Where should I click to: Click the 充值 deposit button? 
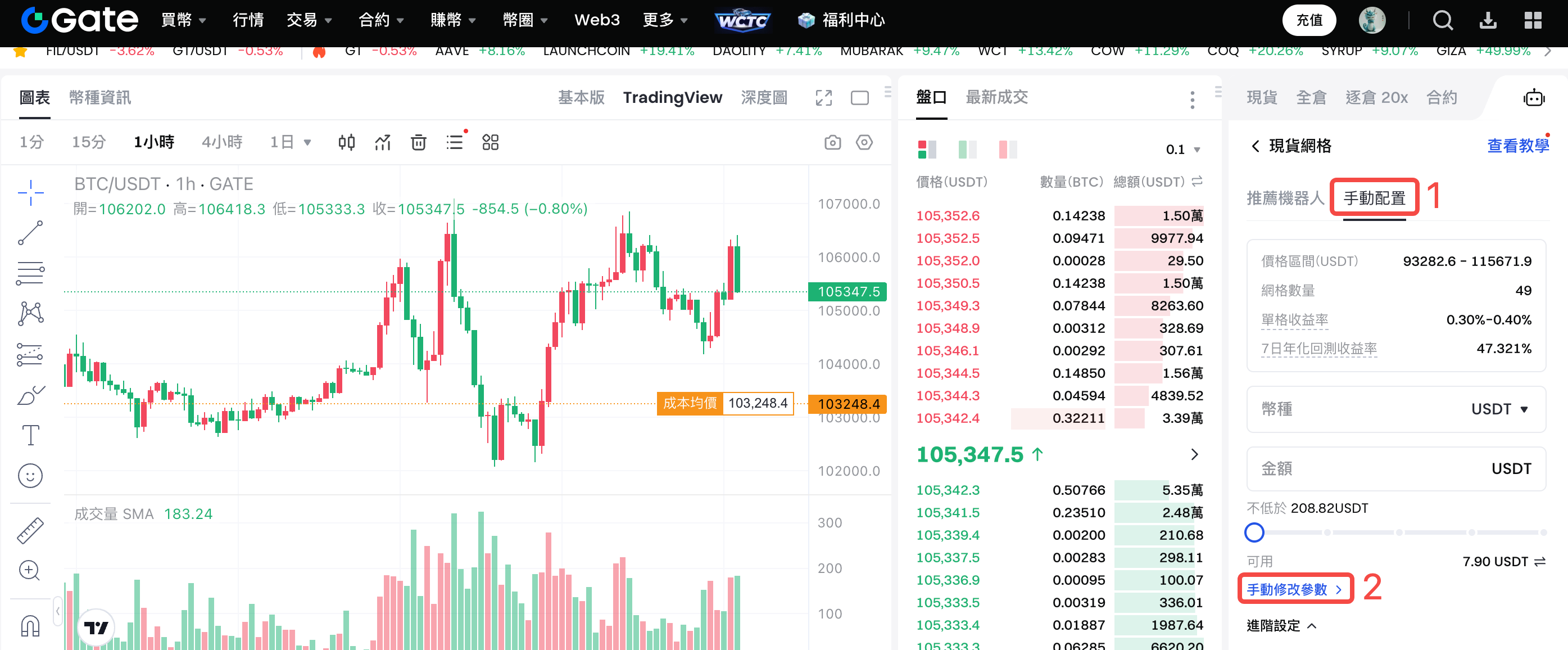1309,20
